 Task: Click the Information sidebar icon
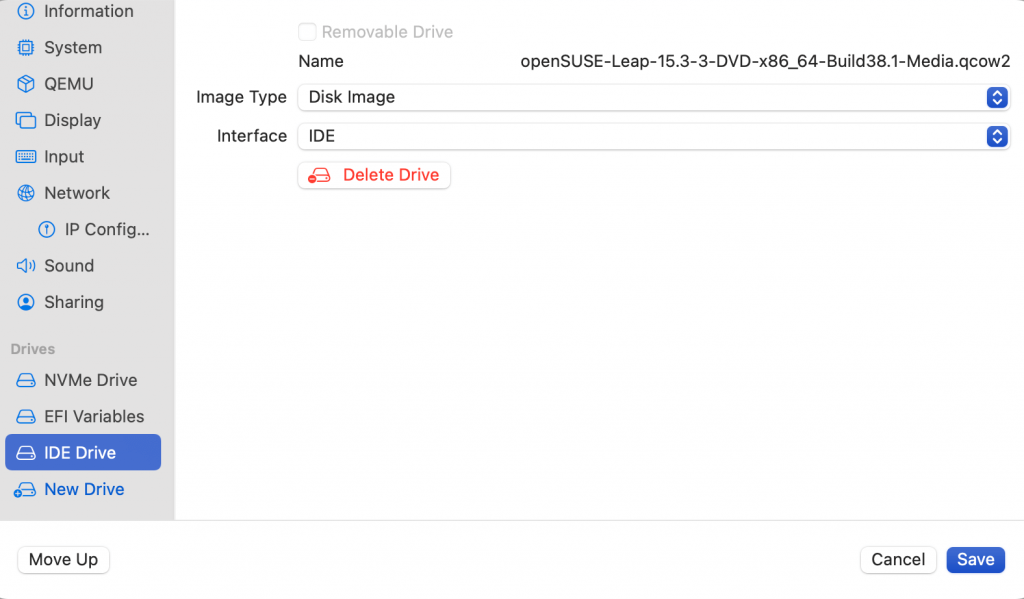25,11
